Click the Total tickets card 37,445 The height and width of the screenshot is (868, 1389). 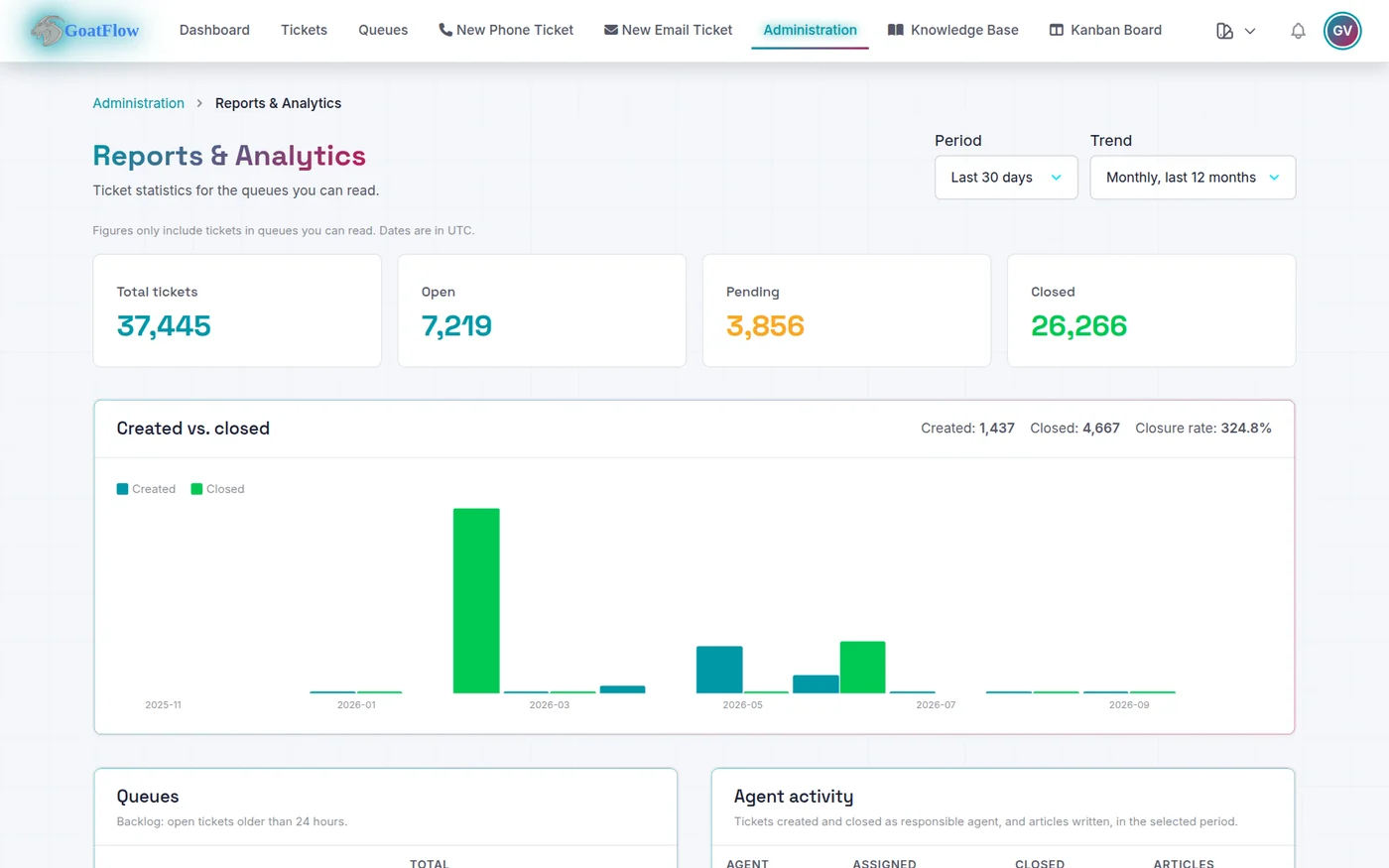pyautogui.click(x=237, y=310)
